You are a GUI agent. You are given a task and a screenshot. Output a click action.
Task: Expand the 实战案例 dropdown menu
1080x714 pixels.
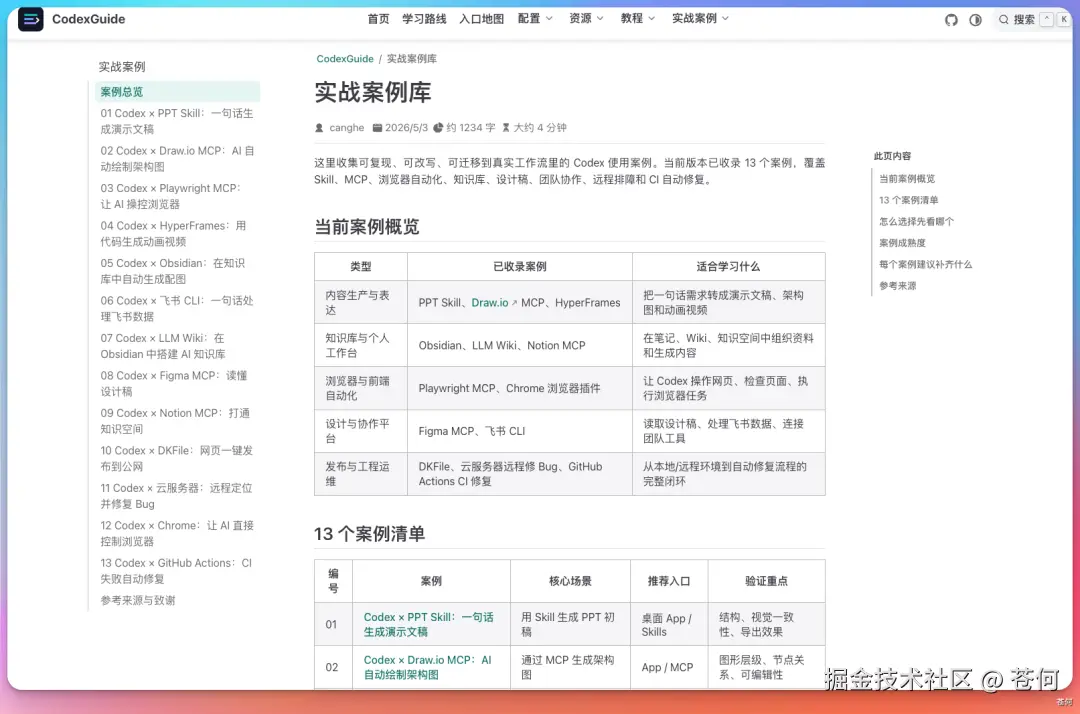point(700,19)
